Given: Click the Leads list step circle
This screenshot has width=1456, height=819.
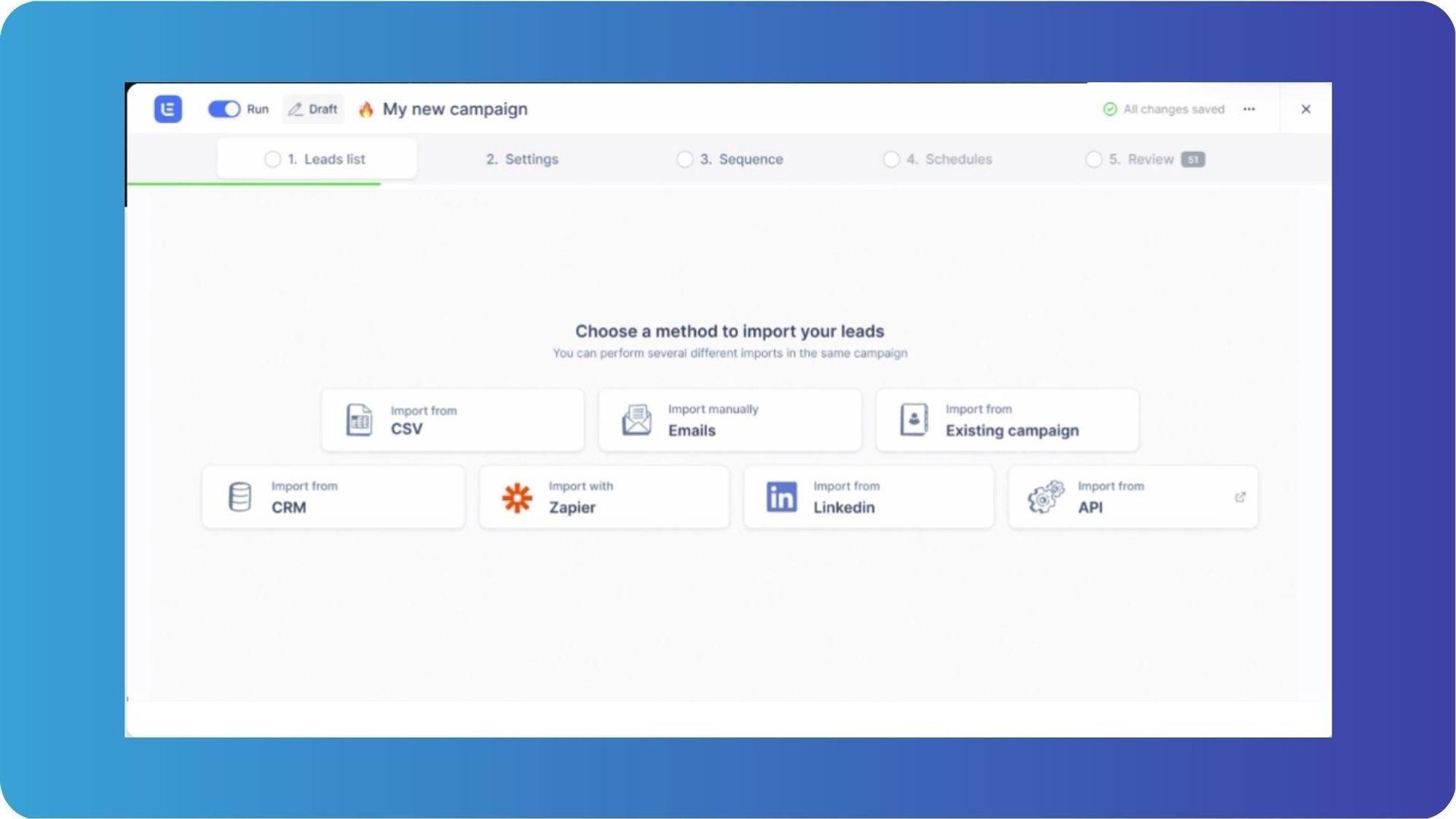Looking at the screenshot, I should (272, 159).
